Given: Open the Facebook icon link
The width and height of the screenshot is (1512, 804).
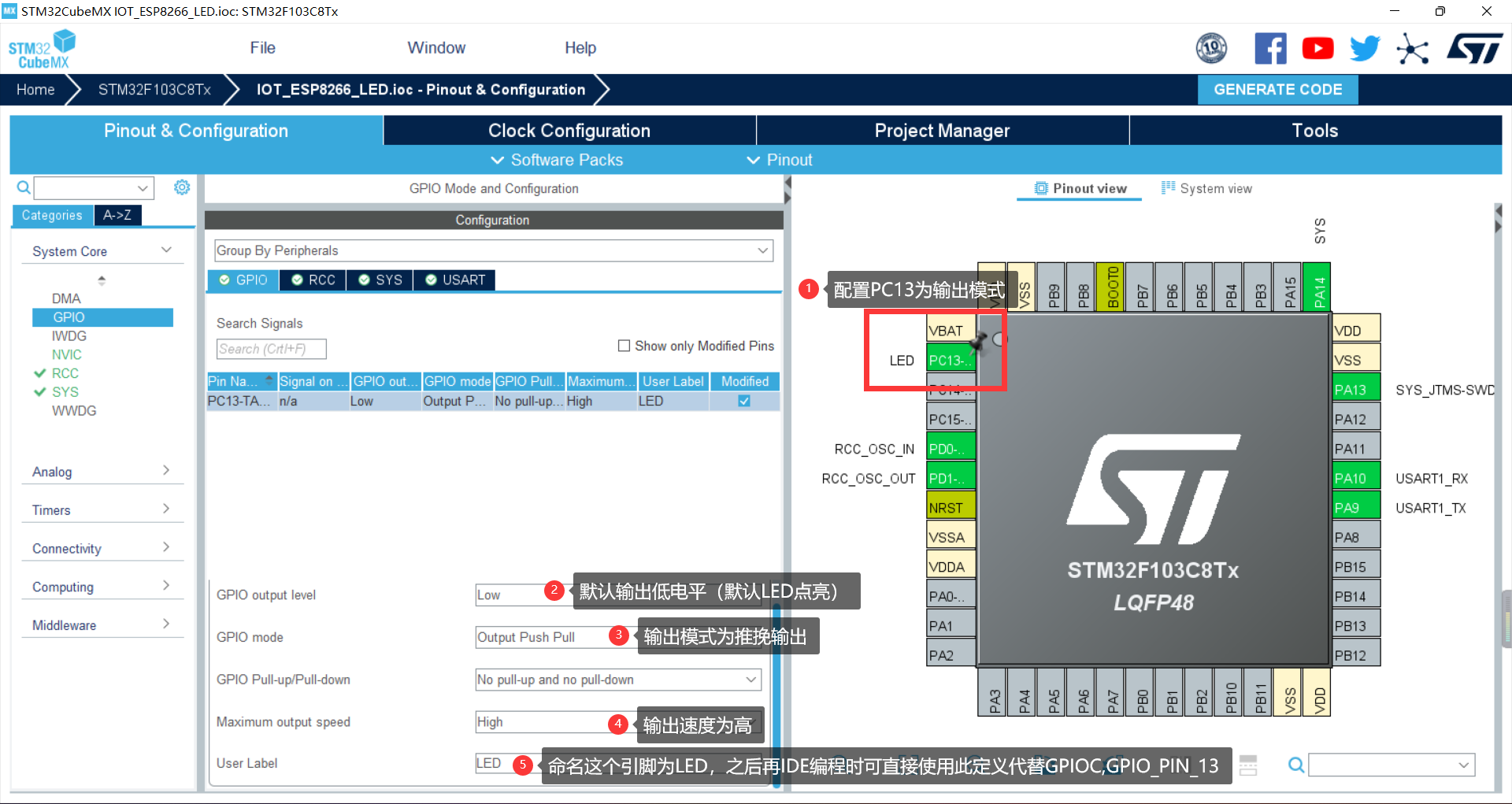Looking at the screenshot, I should click(x=1270, y=49).
